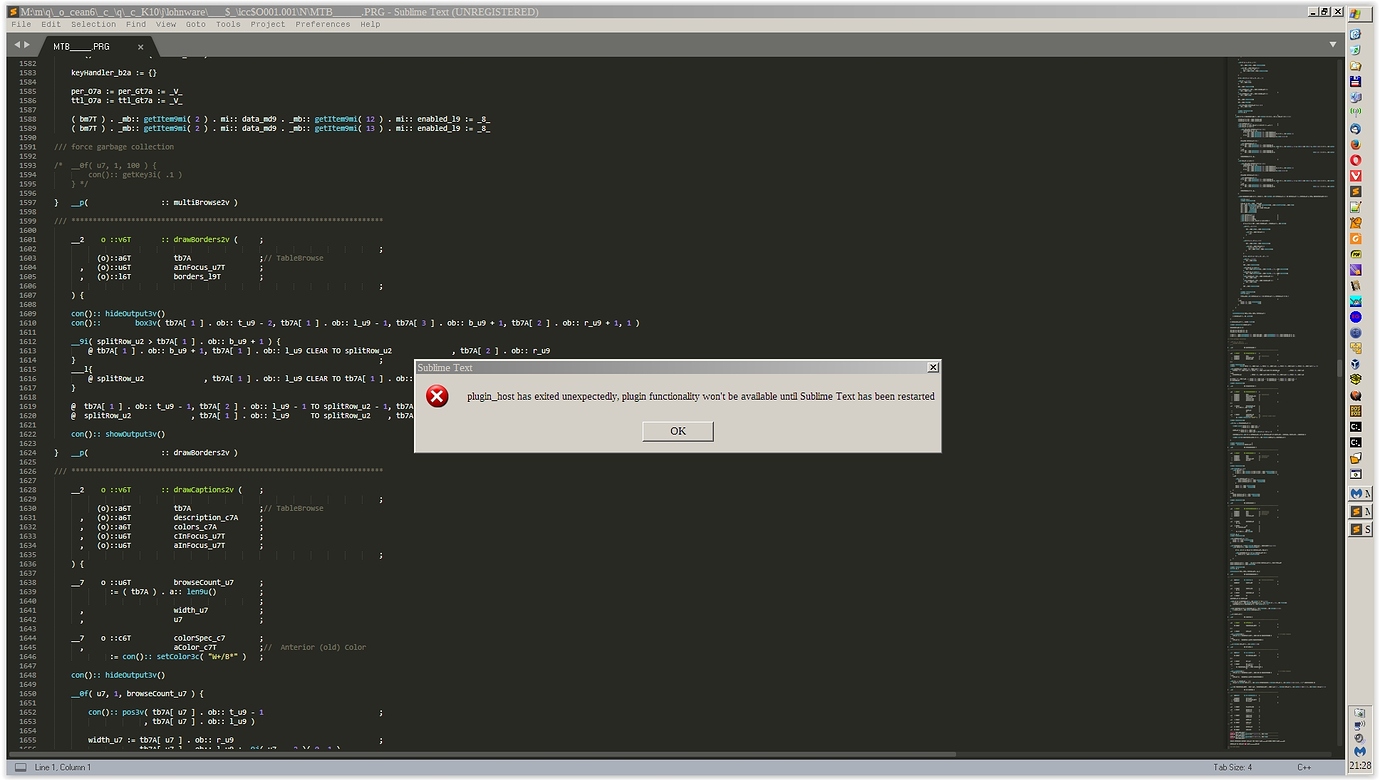Close the Sublime Text error dialog

(933, 368)
